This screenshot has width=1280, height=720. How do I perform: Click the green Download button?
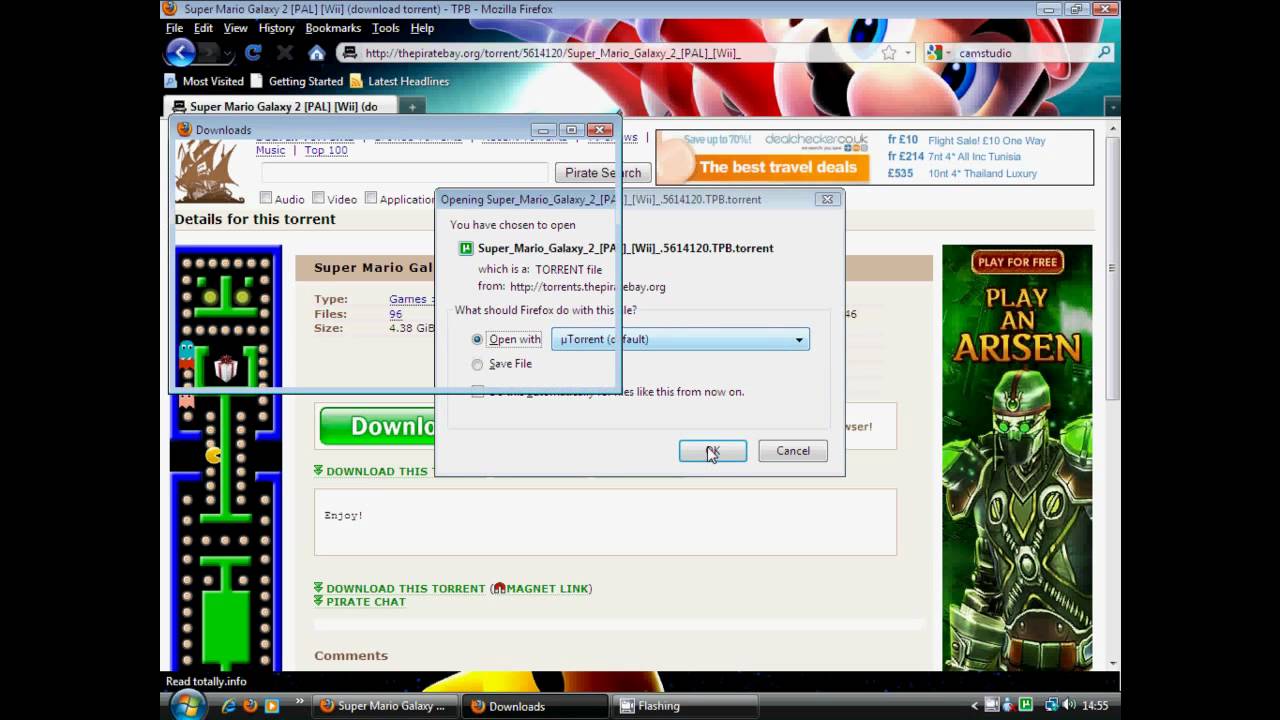click(377, 426)
